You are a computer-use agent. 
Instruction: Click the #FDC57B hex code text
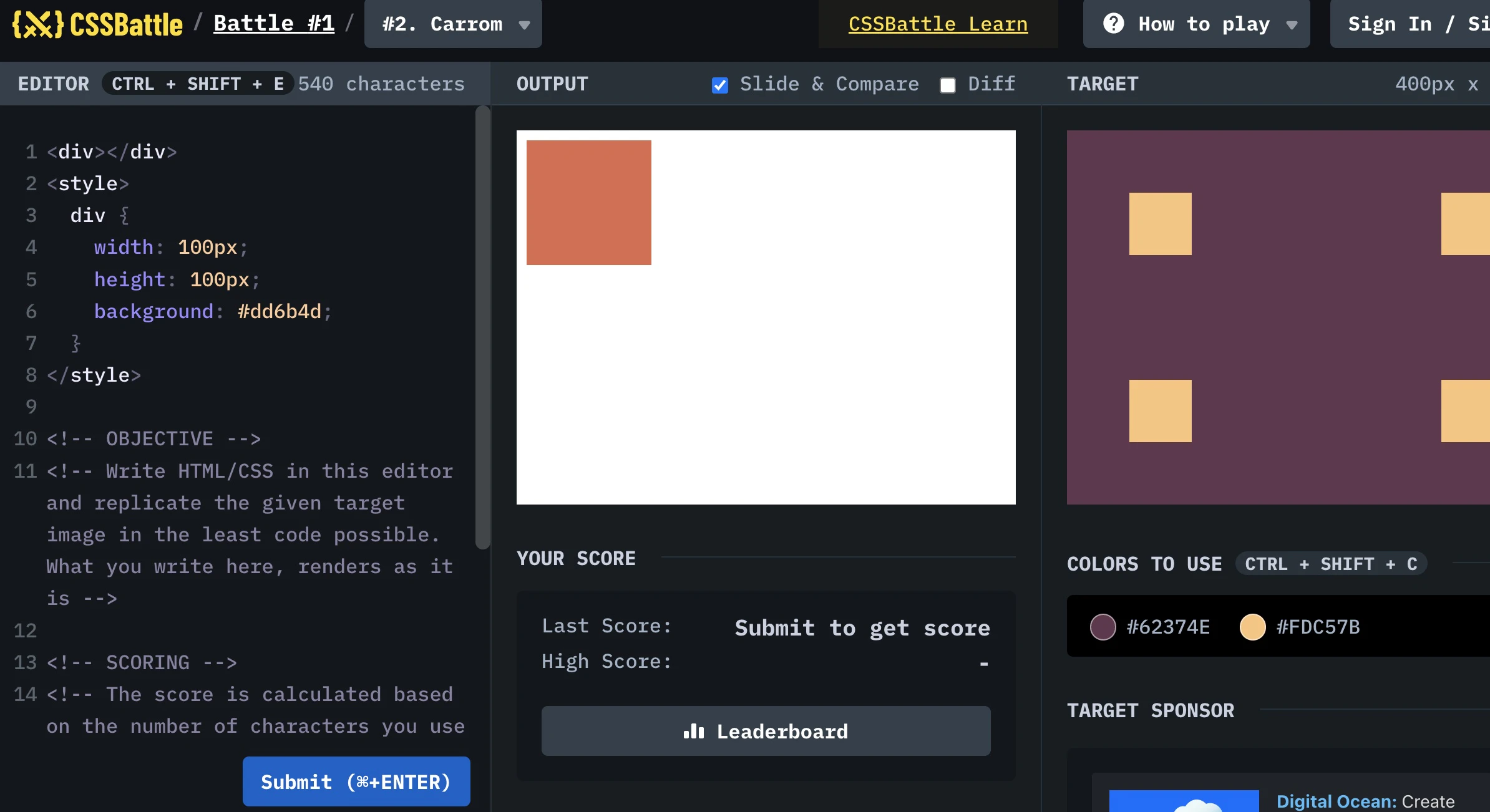click(1318, 627)
